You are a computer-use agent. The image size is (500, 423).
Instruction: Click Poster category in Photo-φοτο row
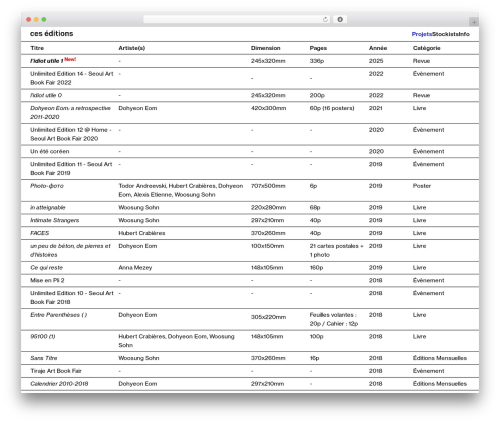pyautogui.click(x=422, y=186)
